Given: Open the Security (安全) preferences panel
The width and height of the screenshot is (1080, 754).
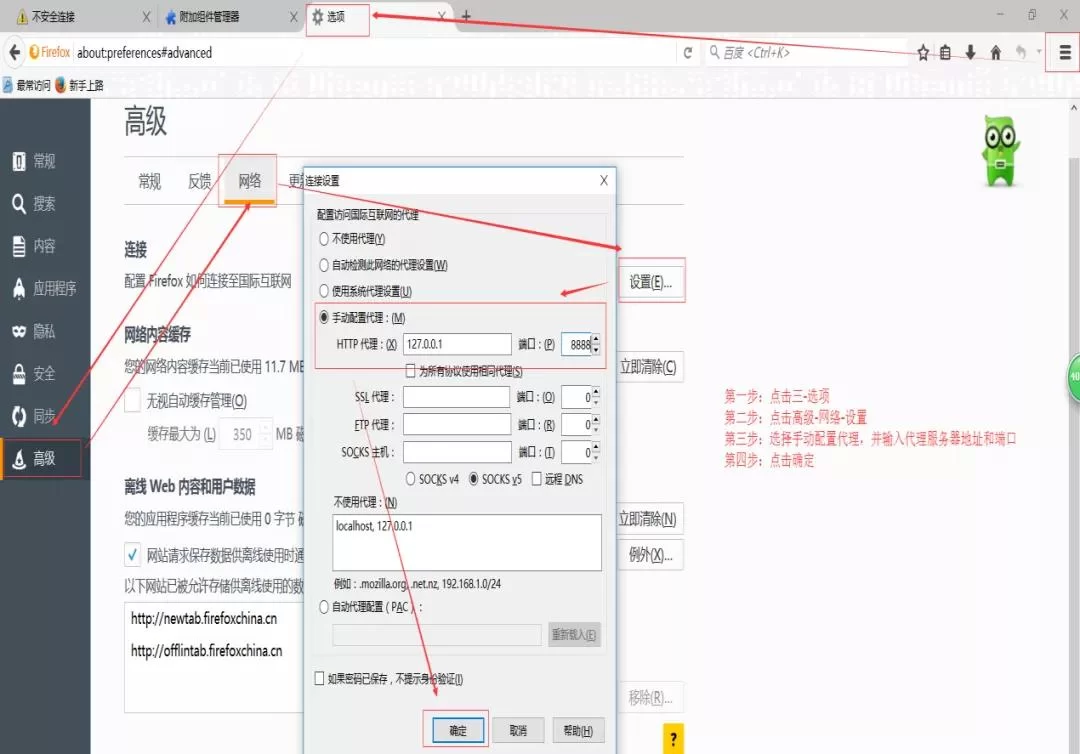Looking at the screenshot, I should coord(44,374).
